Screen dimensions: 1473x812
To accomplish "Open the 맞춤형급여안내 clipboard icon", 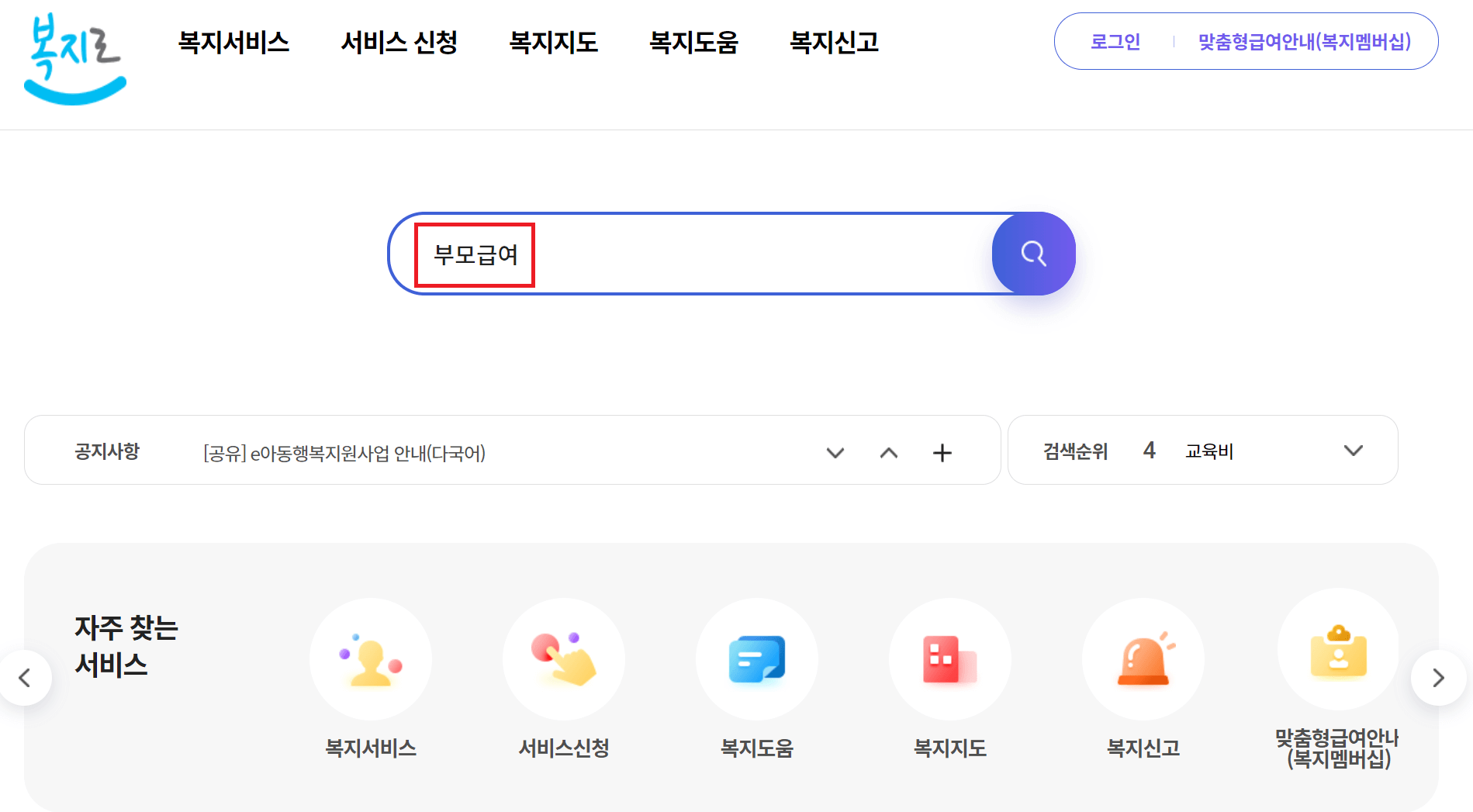I will 1339,650.
